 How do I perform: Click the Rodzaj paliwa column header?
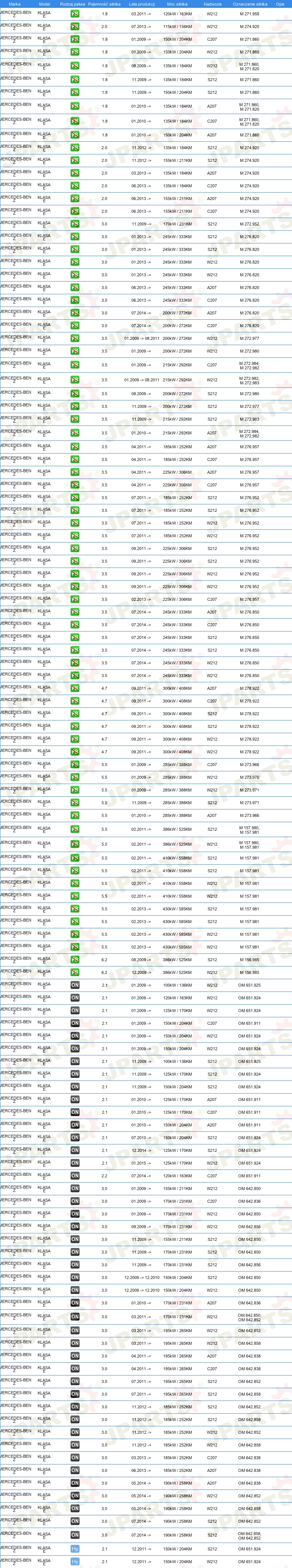point(72,4)
